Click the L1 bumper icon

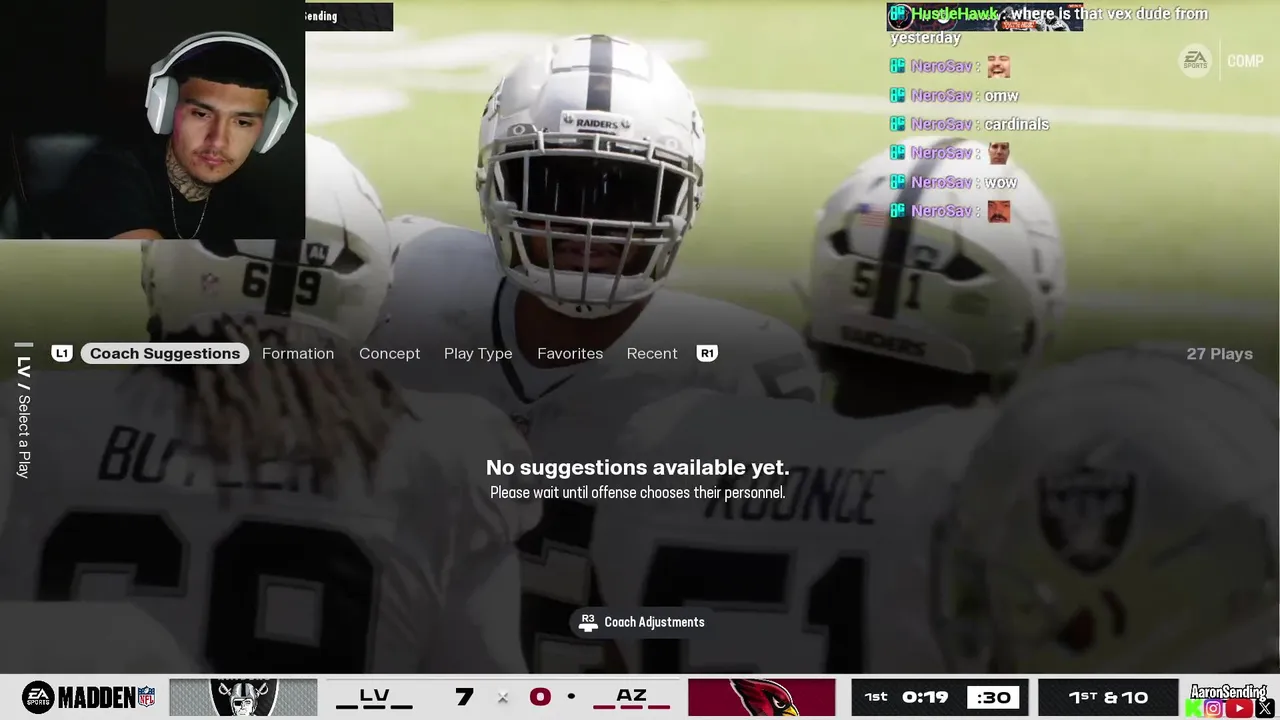[62, 353]
